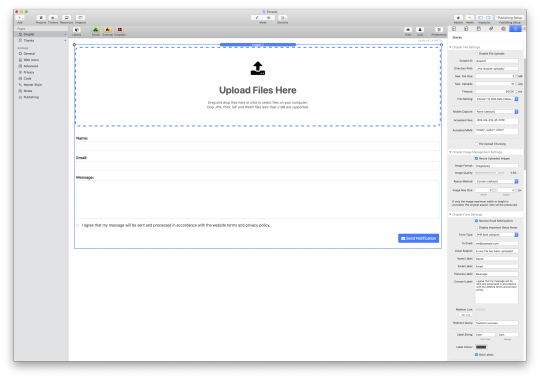Toggle Receive Email Notifications checkbox

[477, 221]
